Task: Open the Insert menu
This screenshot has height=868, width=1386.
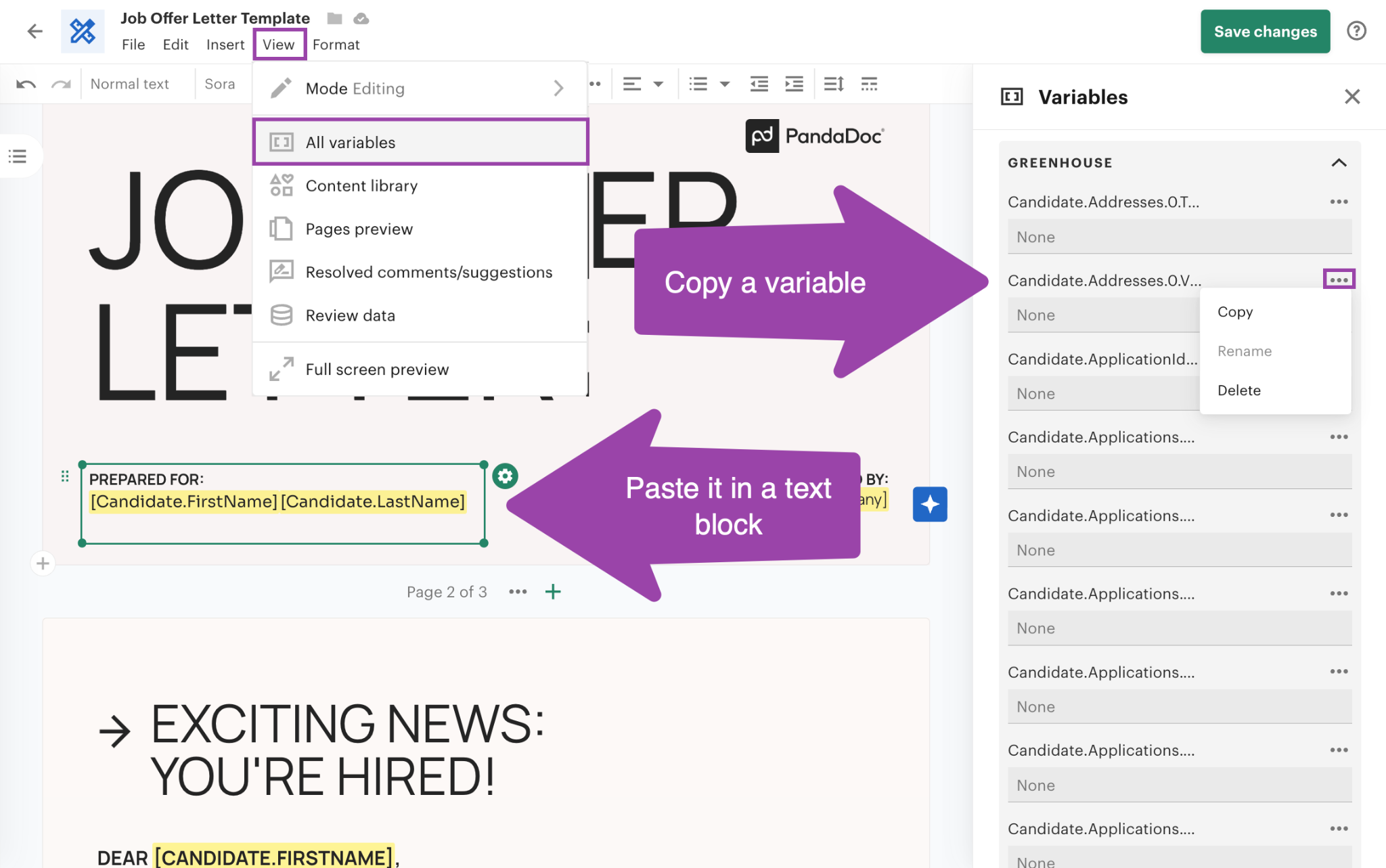Action: click(x=225, y=45)
